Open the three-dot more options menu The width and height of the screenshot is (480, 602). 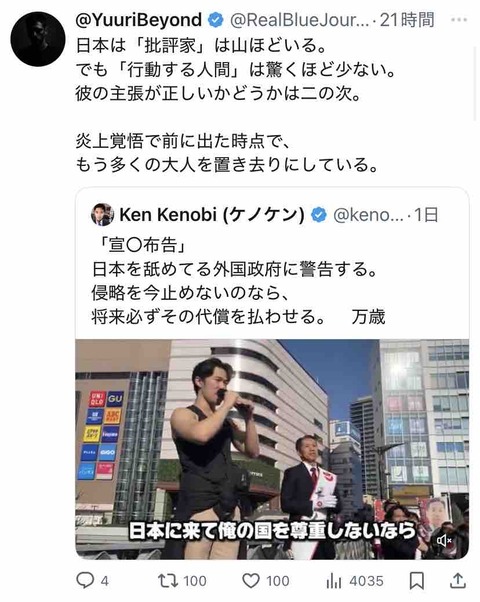click(x=458, y=20)
